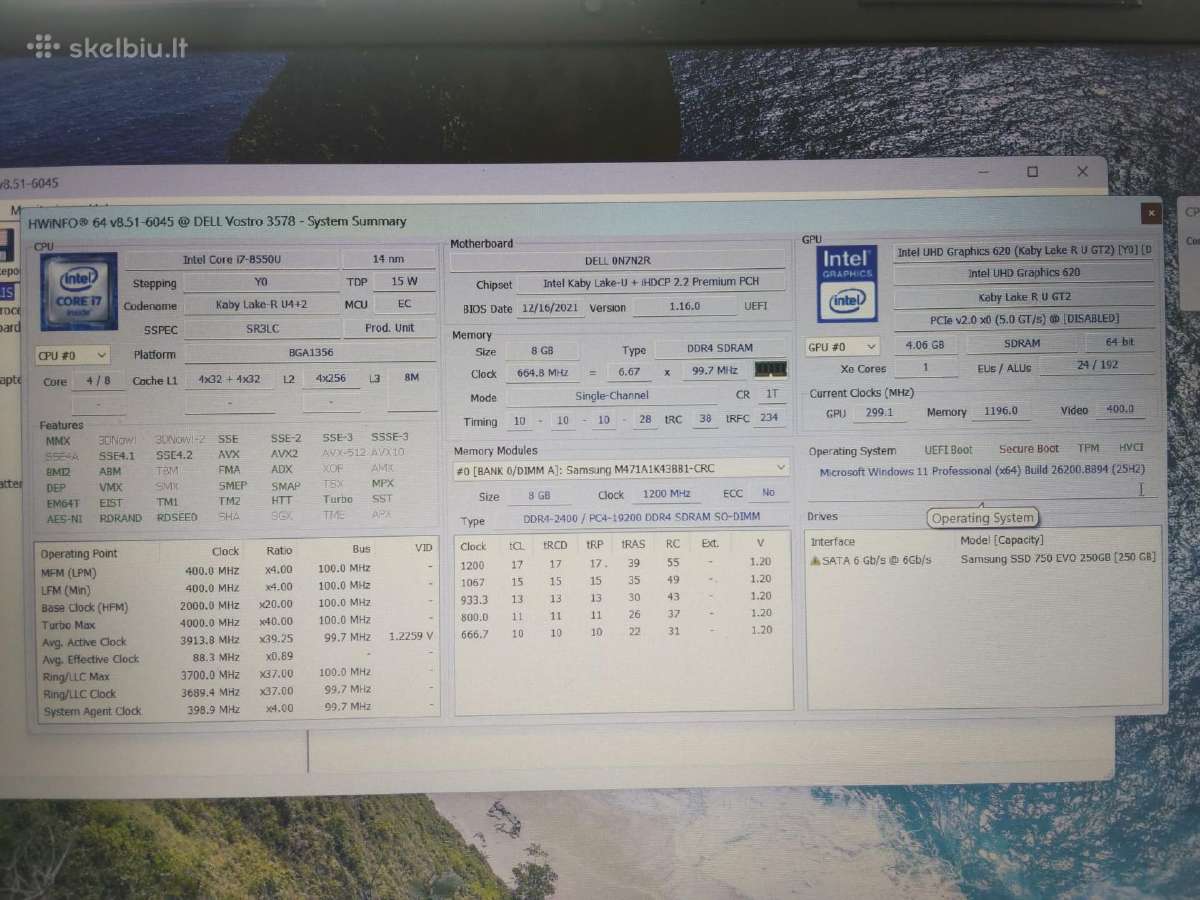Click the Intel Graphics logo

pyautogui.click(x=847, y=284)
